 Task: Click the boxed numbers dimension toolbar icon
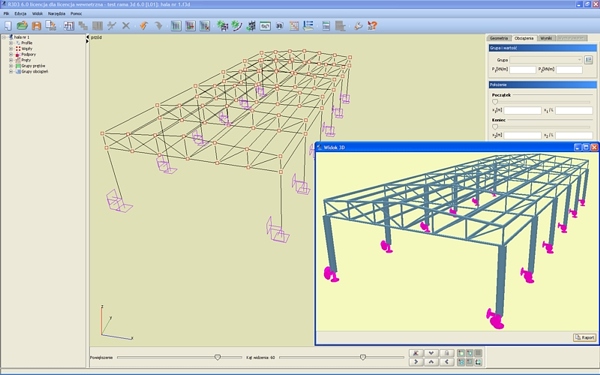coord(265,26)
